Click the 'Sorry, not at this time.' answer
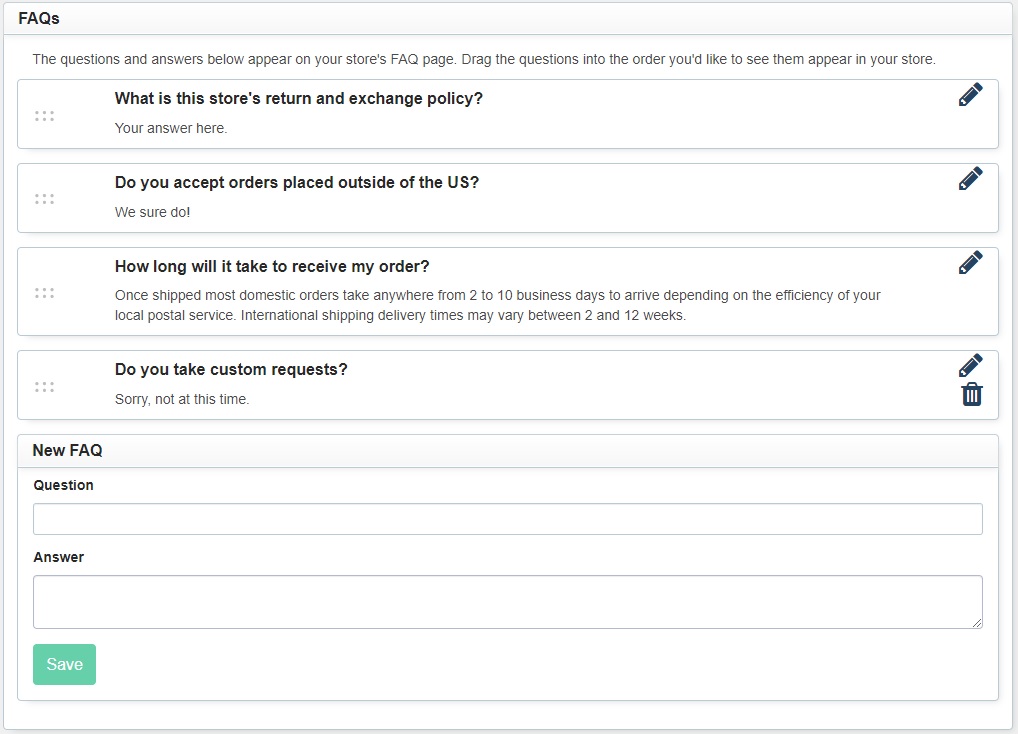The width and height of the screenshot is (1018, 734). [182, 399]
